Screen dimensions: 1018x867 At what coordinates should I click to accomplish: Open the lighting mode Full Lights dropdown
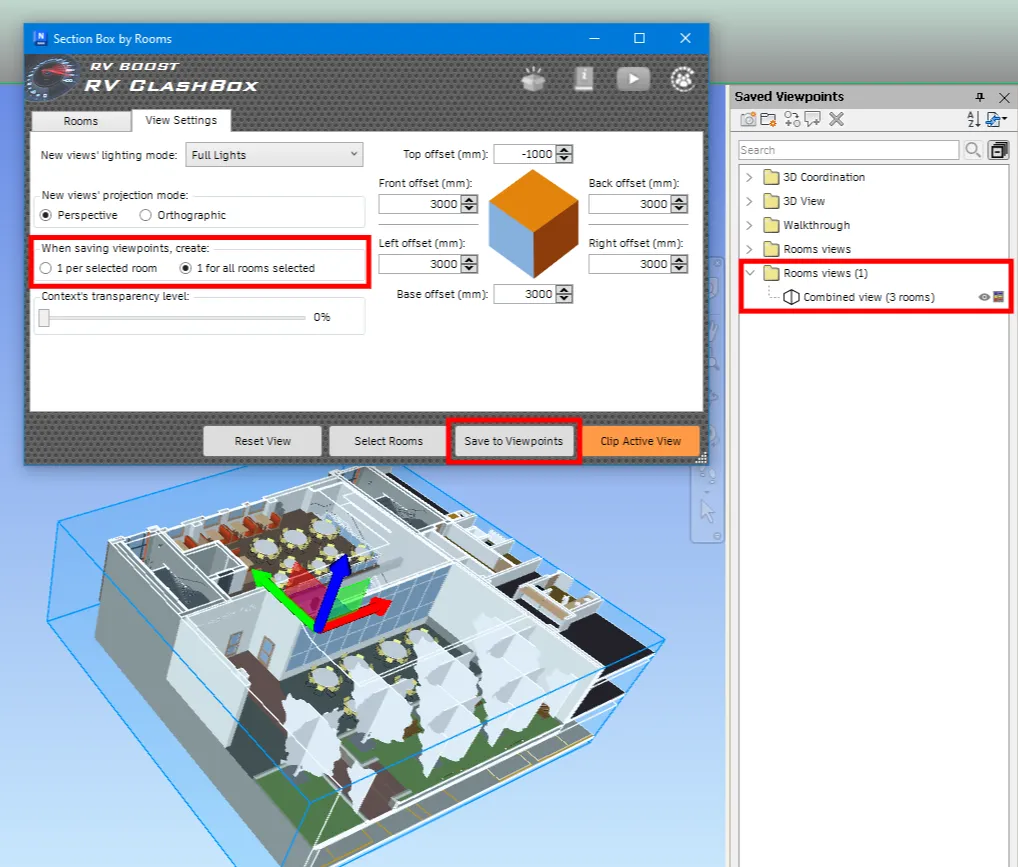(x=274, y=155)
